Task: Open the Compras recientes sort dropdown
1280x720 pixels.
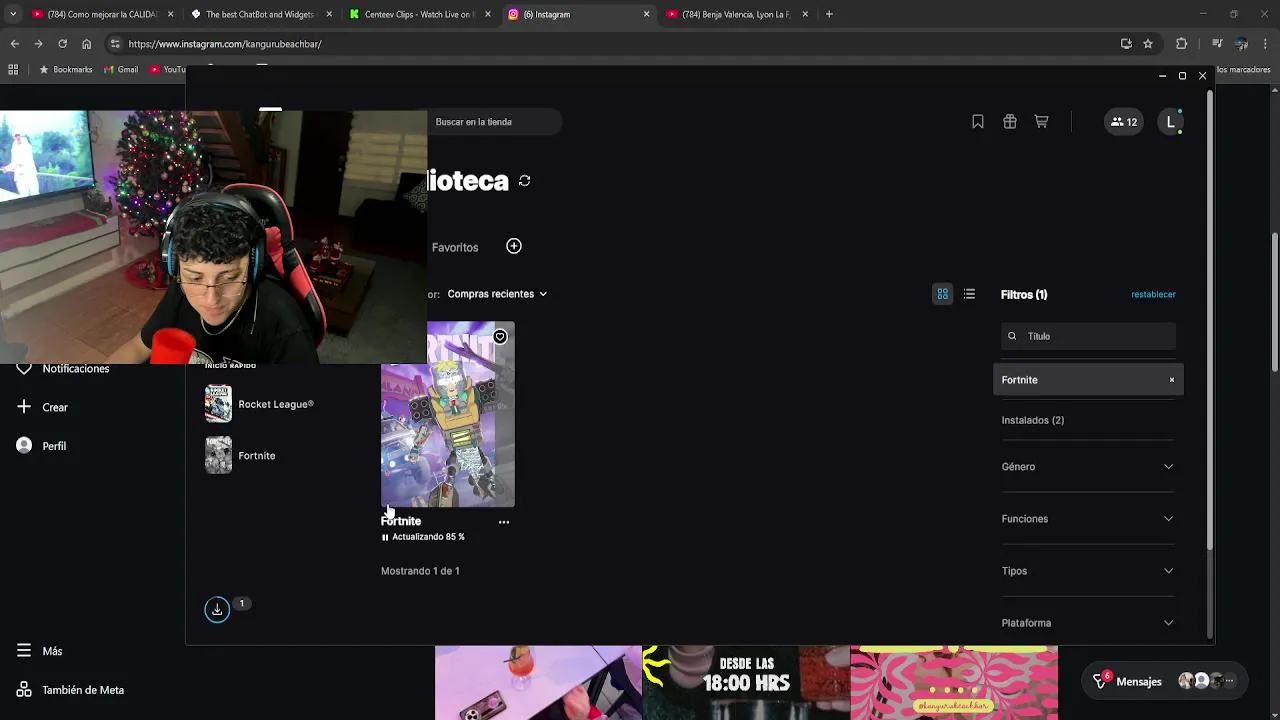Action: pos(497,294)
